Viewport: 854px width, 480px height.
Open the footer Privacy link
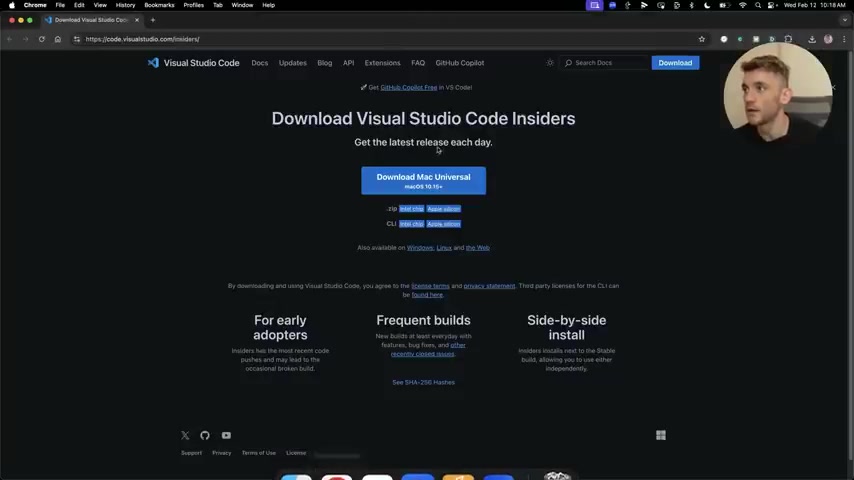222,453
